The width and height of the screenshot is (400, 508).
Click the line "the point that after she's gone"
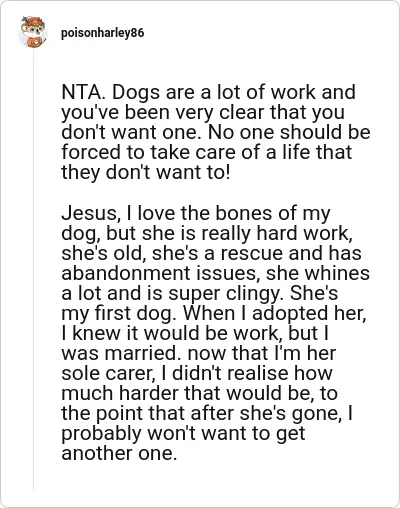tap(207, 413)
